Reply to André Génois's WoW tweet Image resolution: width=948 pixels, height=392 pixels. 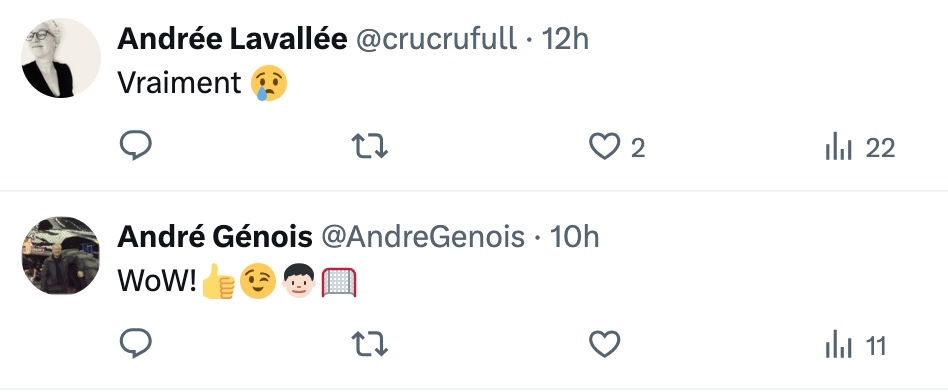(135, 344)
